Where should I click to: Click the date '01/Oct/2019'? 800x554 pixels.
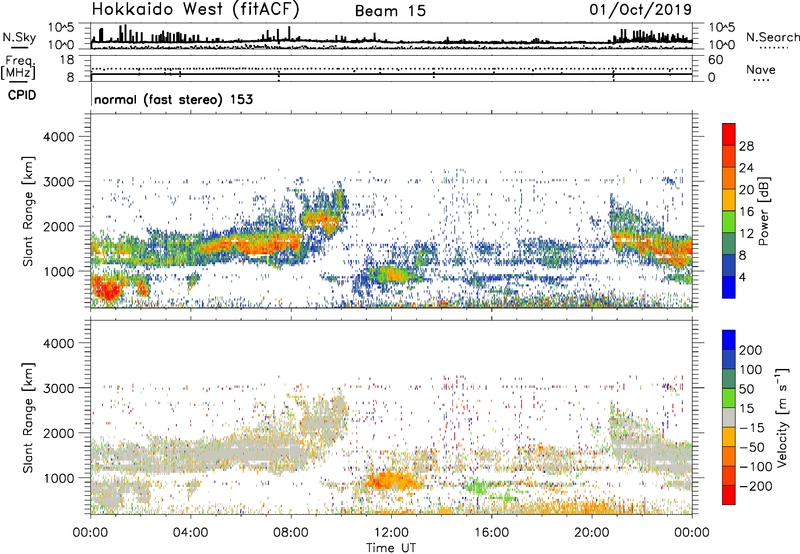pyautogui.click(x=640, y=10)
